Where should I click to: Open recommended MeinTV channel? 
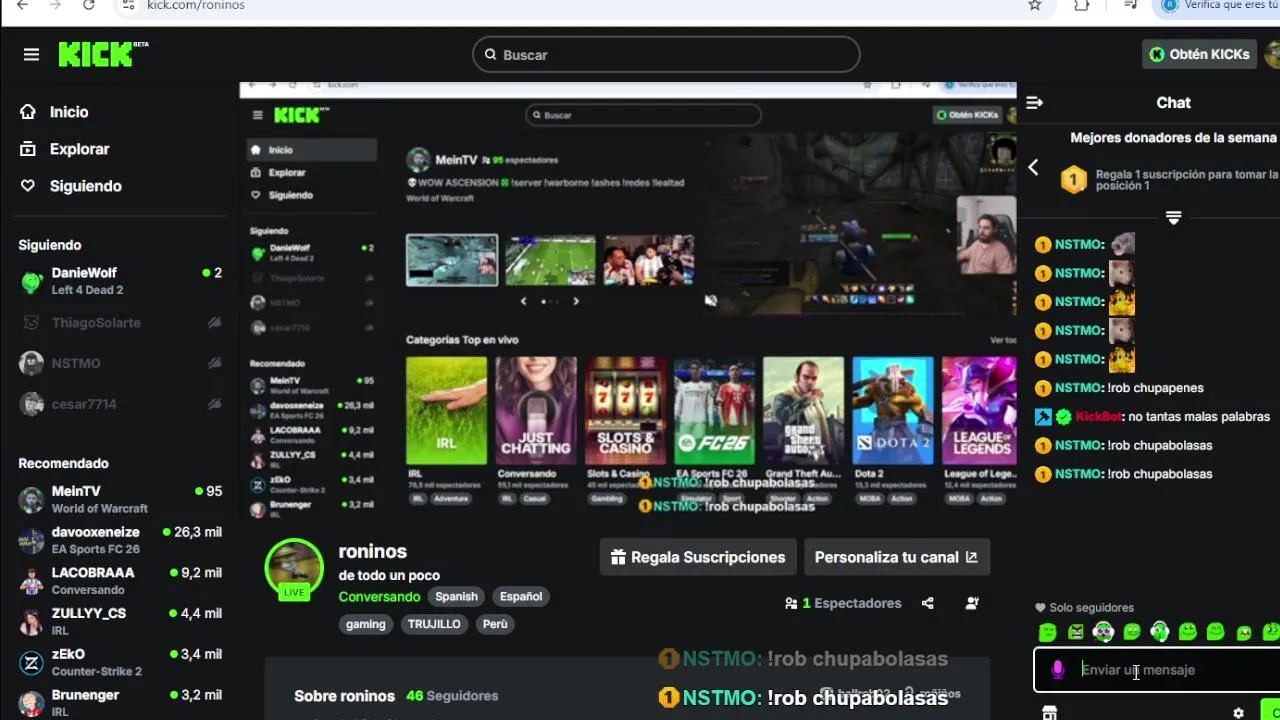coord(120,499)
